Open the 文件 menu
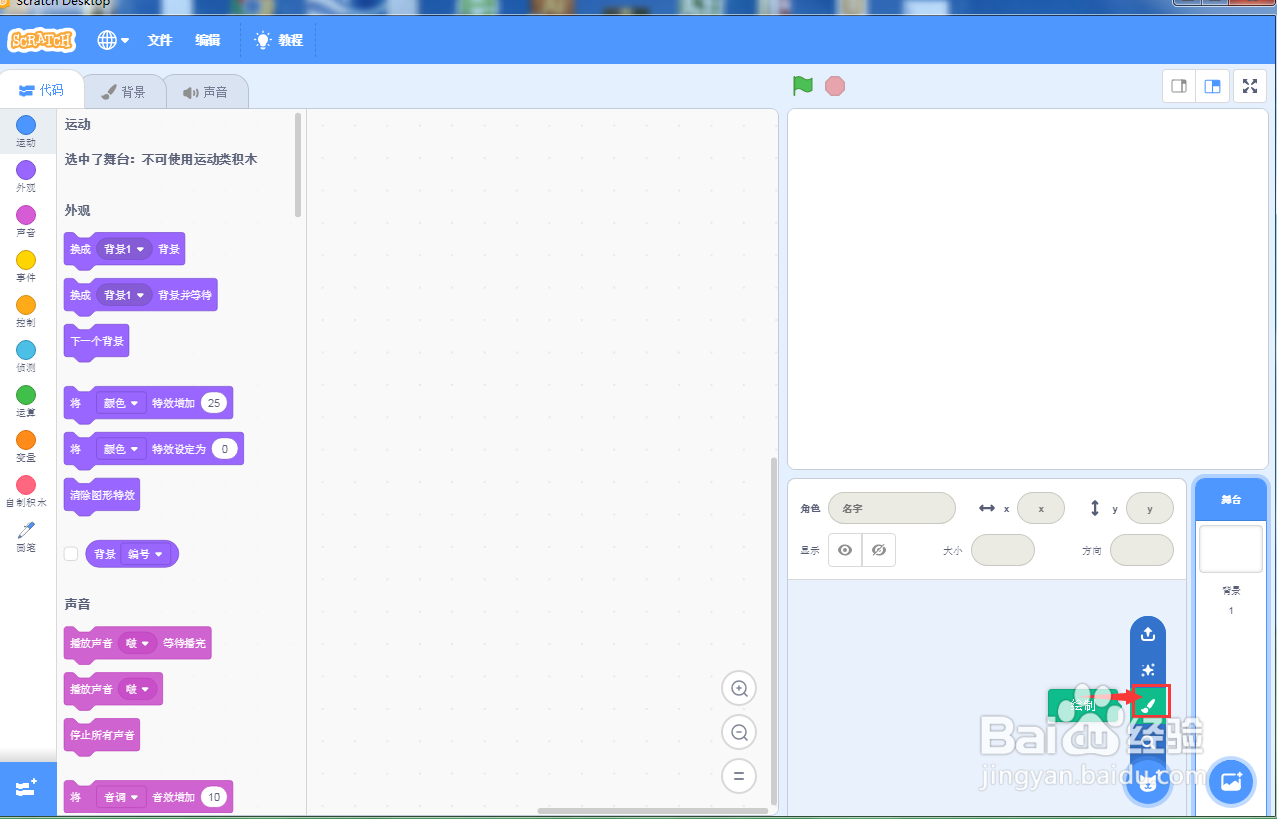Screen dimensions: 1277x819 point(159,40)
